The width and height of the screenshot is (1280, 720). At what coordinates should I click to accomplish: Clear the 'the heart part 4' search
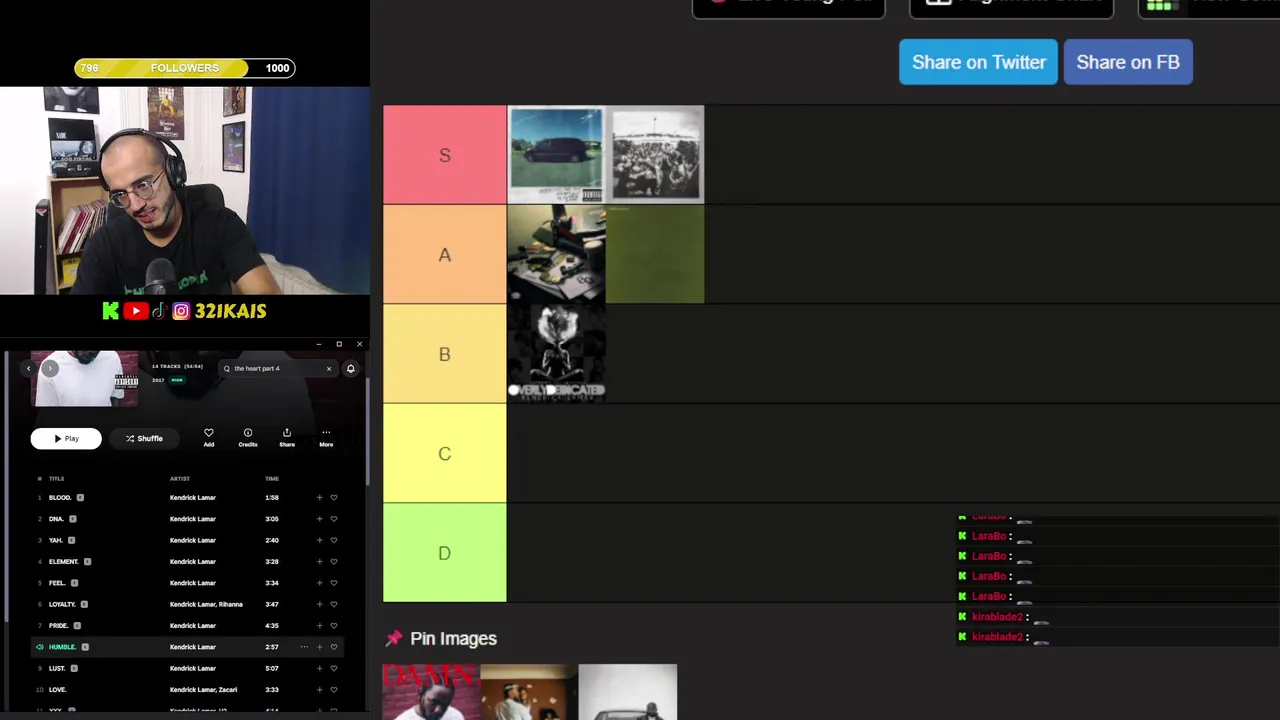tap(328, 369)
